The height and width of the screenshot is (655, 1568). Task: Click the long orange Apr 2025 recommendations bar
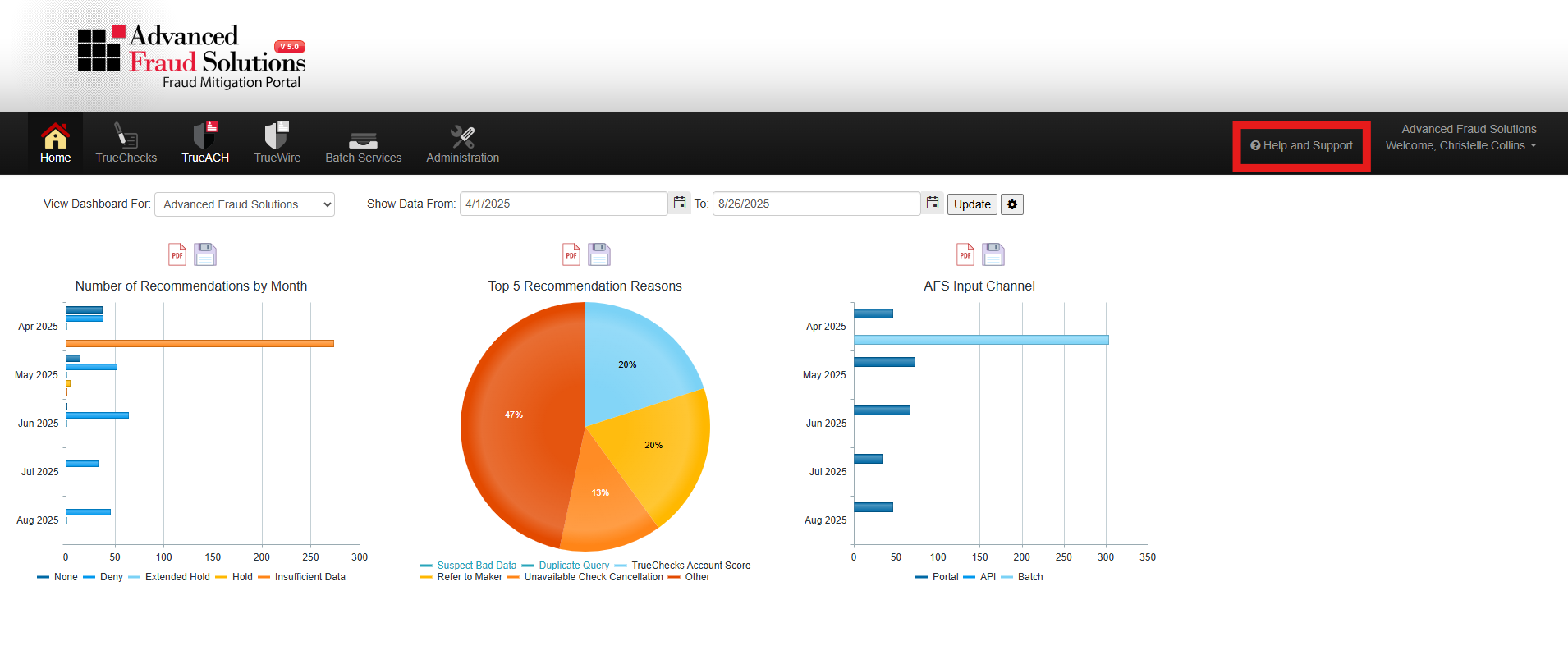[199, 343]
